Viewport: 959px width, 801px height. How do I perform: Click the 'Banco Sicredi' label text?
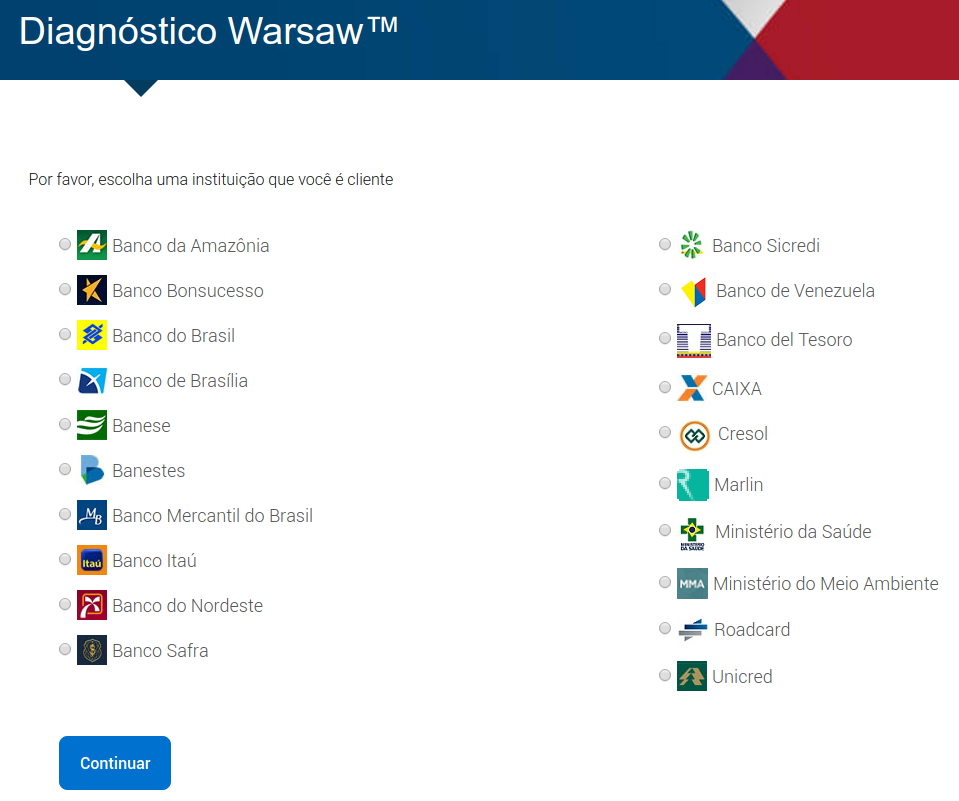point(766,246)
